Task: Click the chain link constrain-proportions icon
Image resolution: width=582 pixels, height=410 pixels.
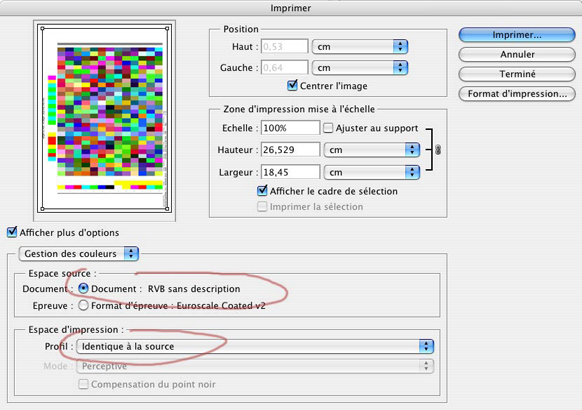Action: (438, 150)
